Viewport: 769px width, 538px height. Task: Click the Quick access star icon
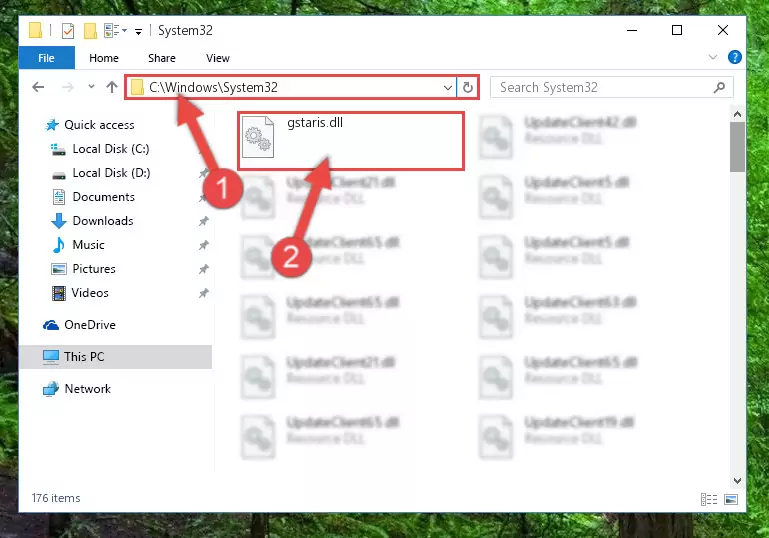[x=52, y=126]
